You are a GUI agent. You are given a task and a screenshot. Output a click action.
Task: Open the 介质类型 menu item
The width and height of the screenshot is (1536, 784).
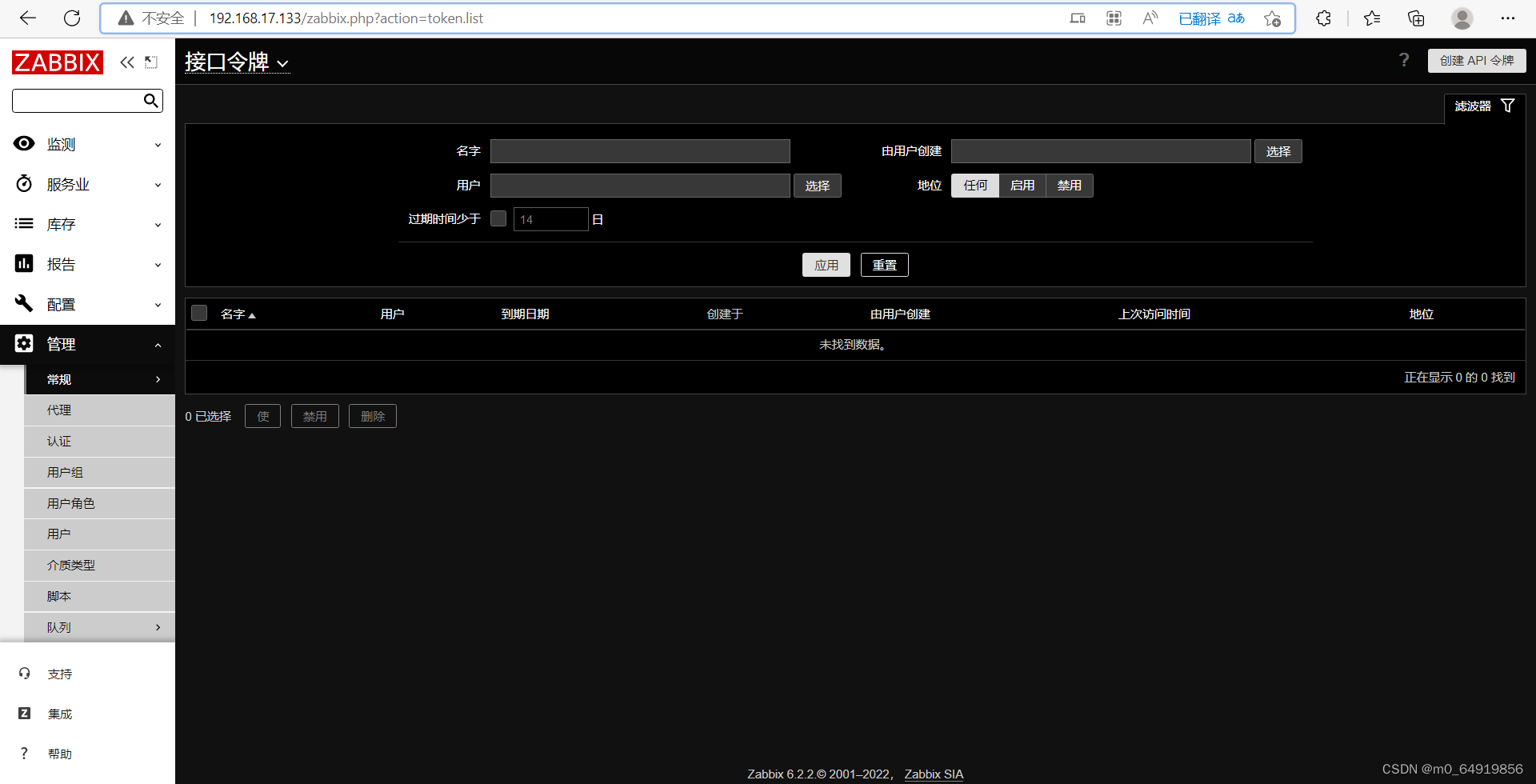pyautogui.click(x=100, y=566)
